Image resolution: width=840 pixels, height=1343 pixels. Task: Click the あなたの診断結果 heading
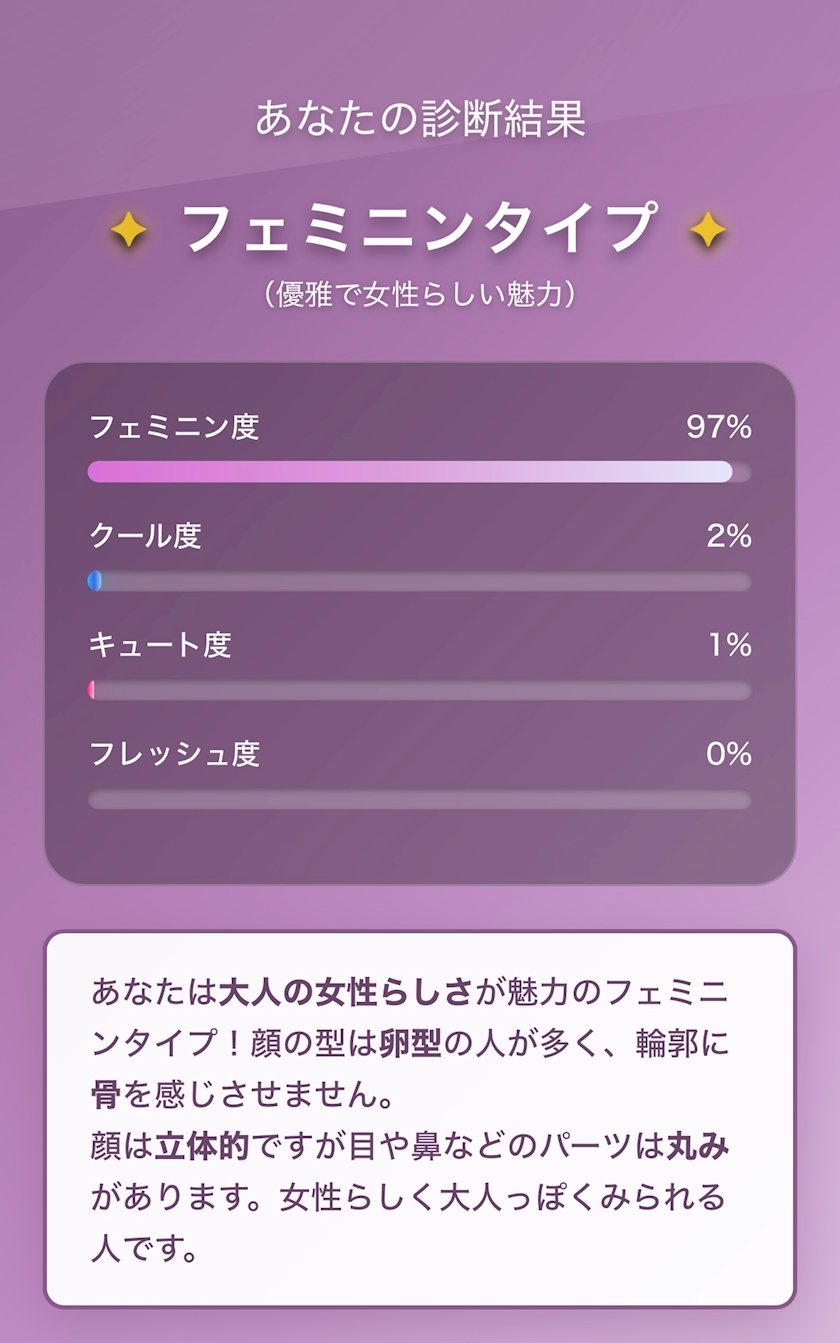tap(420, 119)
